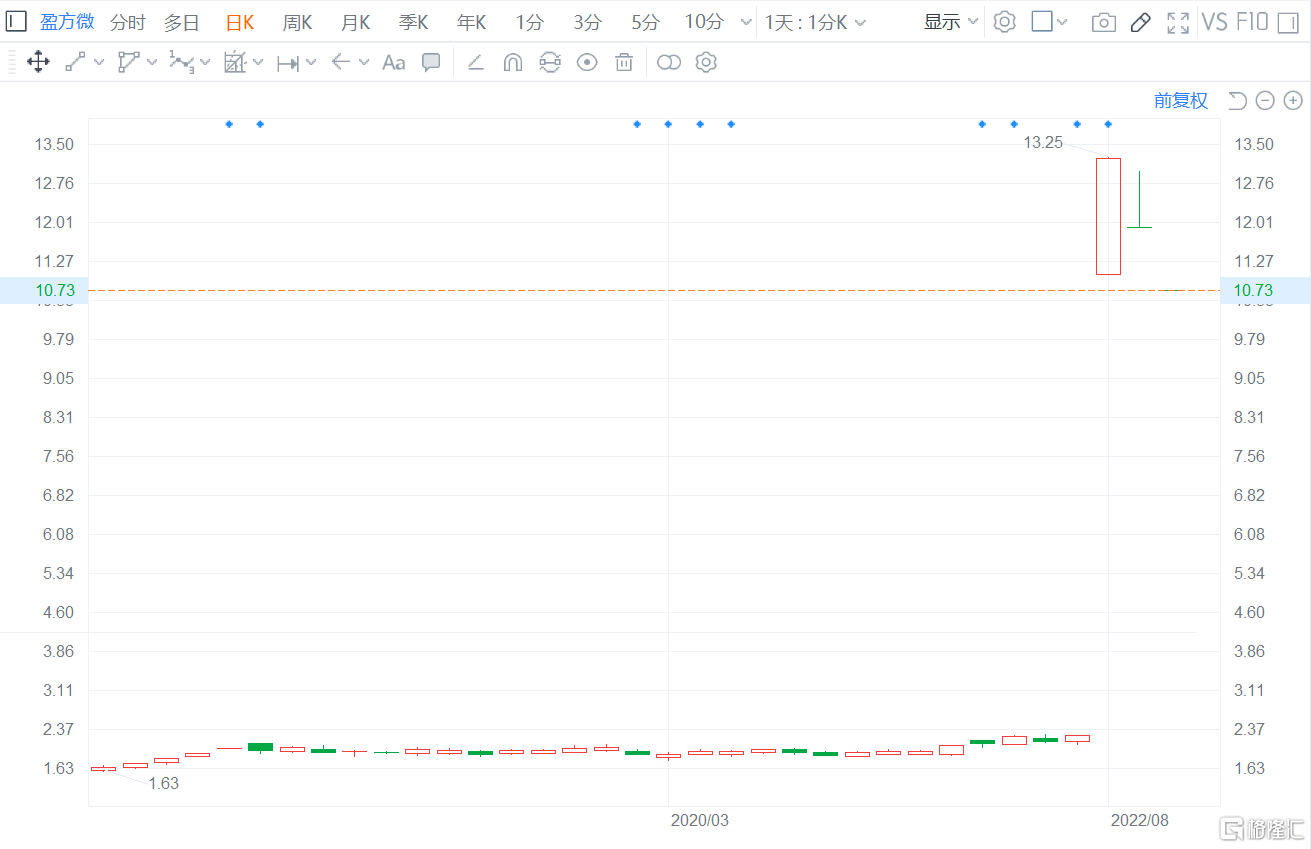Image resolution: width=1311 pixels, height=849 pixels.
Task: Select the polygon shape drawing tool
Action: coord(128,63)
